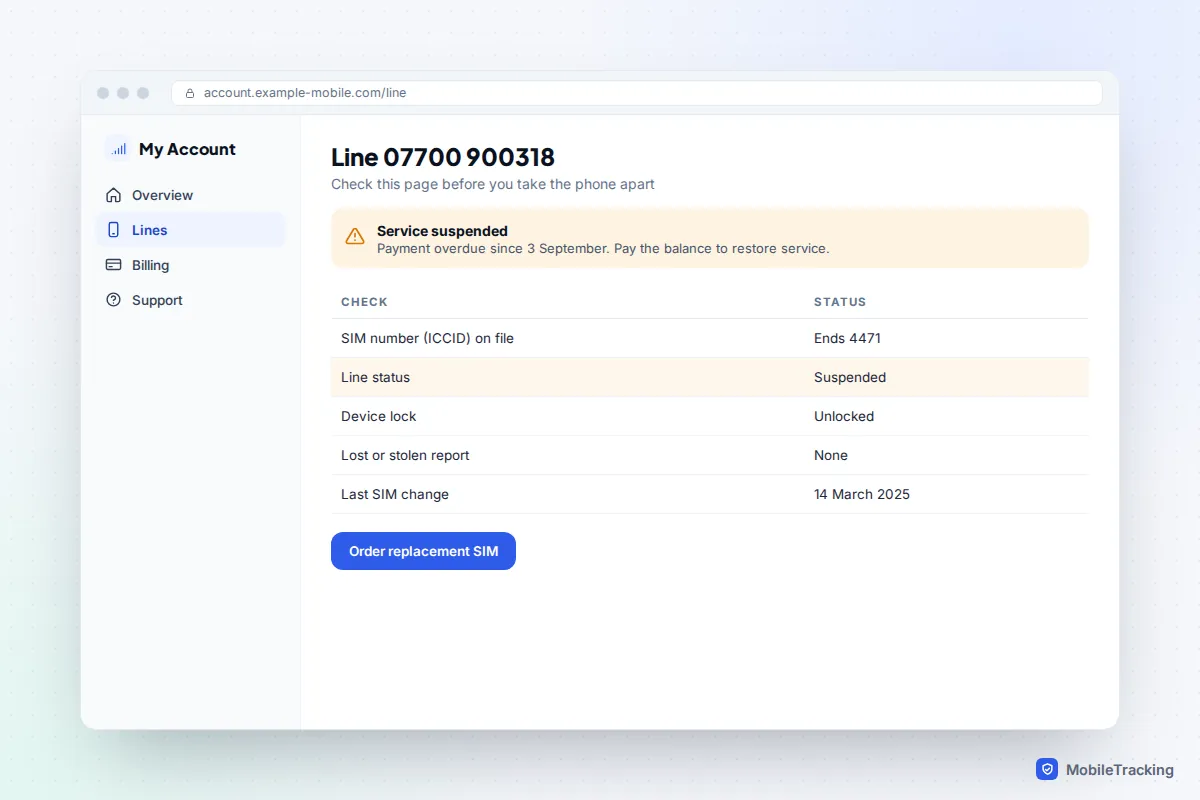Screen dimensions: 1200x800
Task: Click the MobileTracking brand text
Action: pyautogui.click(x=1120, y=770)
